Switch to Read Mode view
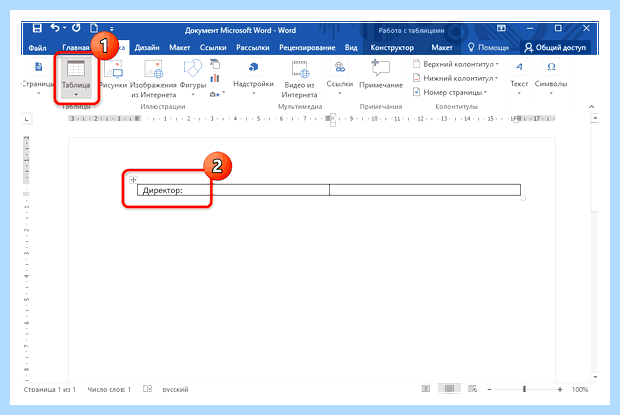620x415 pixels. point(426,389)
